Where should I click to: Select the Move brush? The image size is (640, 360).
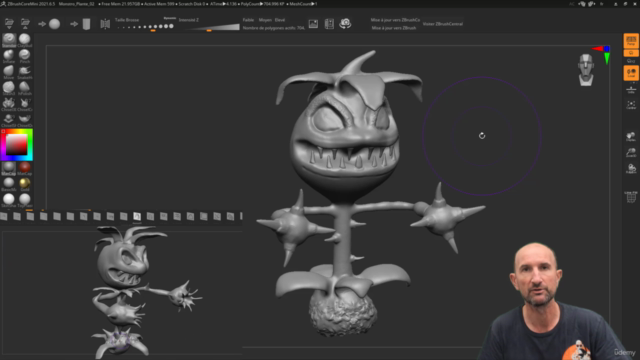[x=9, y=72]
